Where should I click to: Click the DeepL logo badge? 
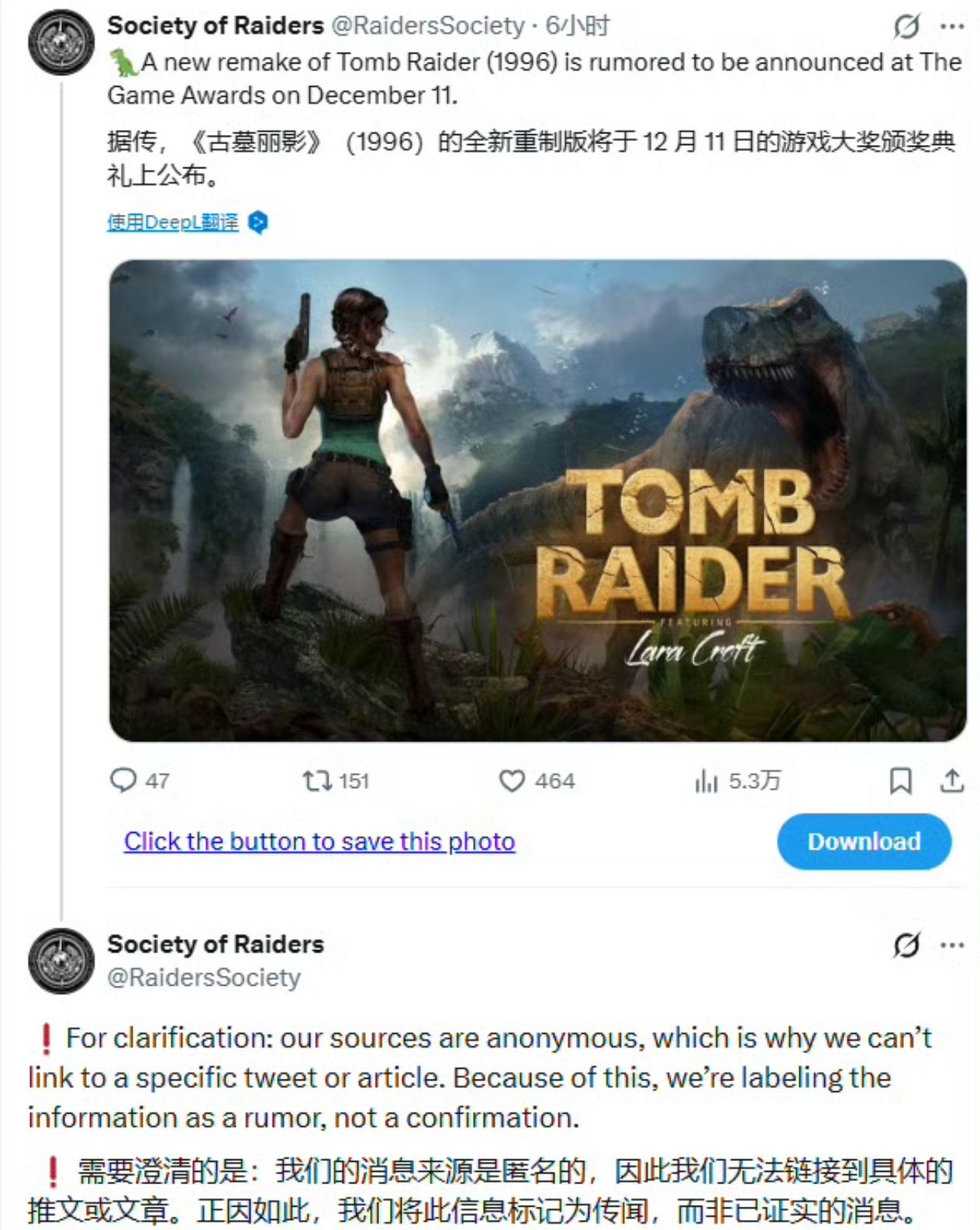(258, 223)
